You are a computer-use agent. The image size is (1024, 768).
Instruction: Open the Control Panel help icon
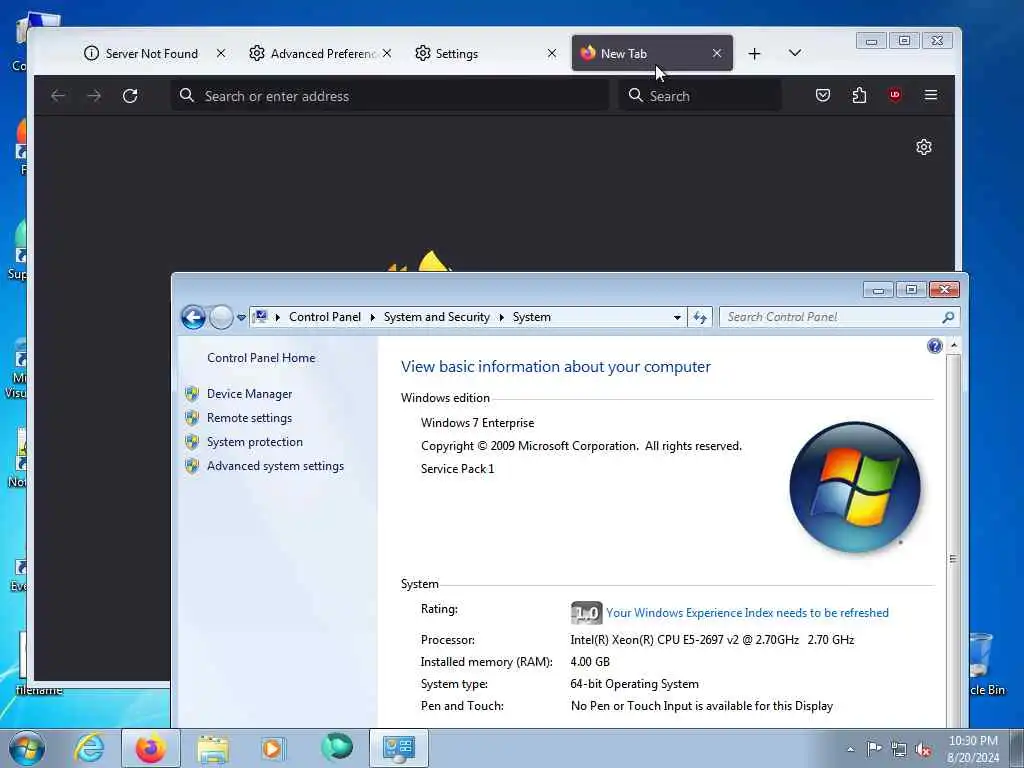click(x=935, y=346)
